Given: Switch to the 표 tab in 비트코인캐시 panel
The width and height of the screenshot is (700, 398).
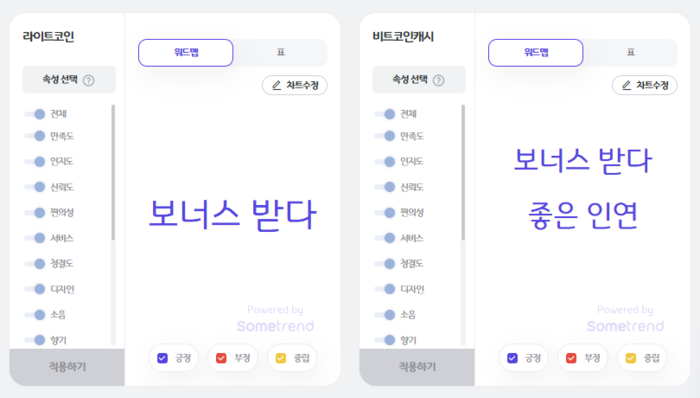Looking at the screenshot, I should (630, 53).
